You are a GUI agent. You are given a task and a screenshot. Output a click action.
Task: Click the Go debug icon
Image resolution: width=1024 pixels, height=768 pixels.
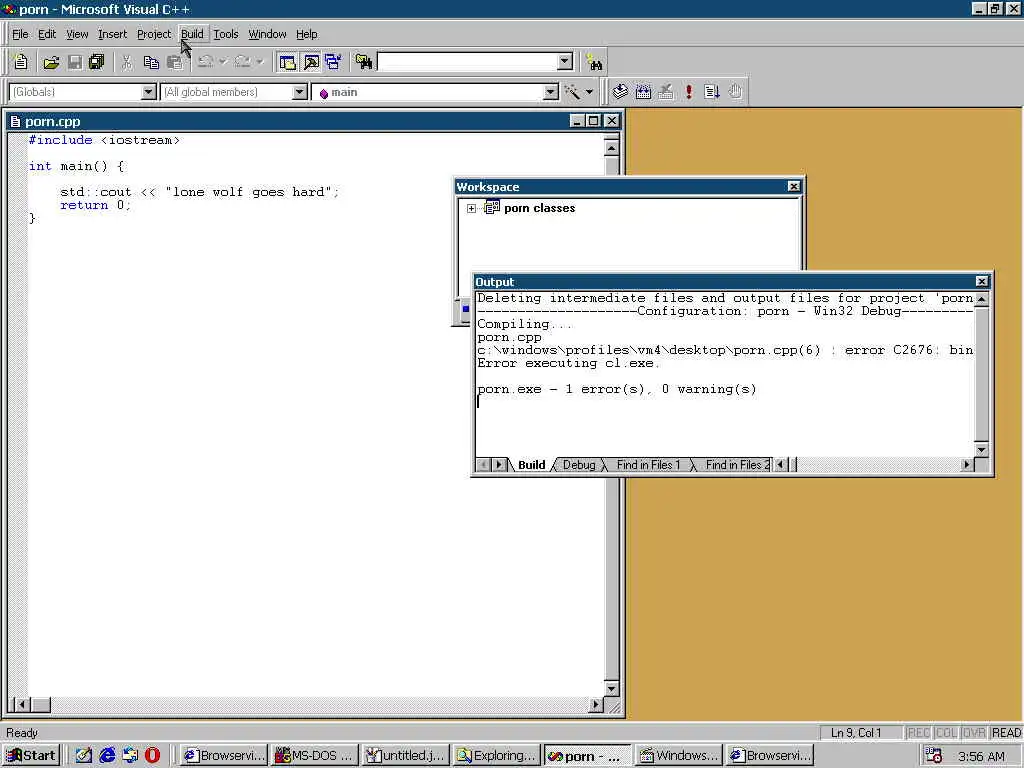(x=712, y=92)
